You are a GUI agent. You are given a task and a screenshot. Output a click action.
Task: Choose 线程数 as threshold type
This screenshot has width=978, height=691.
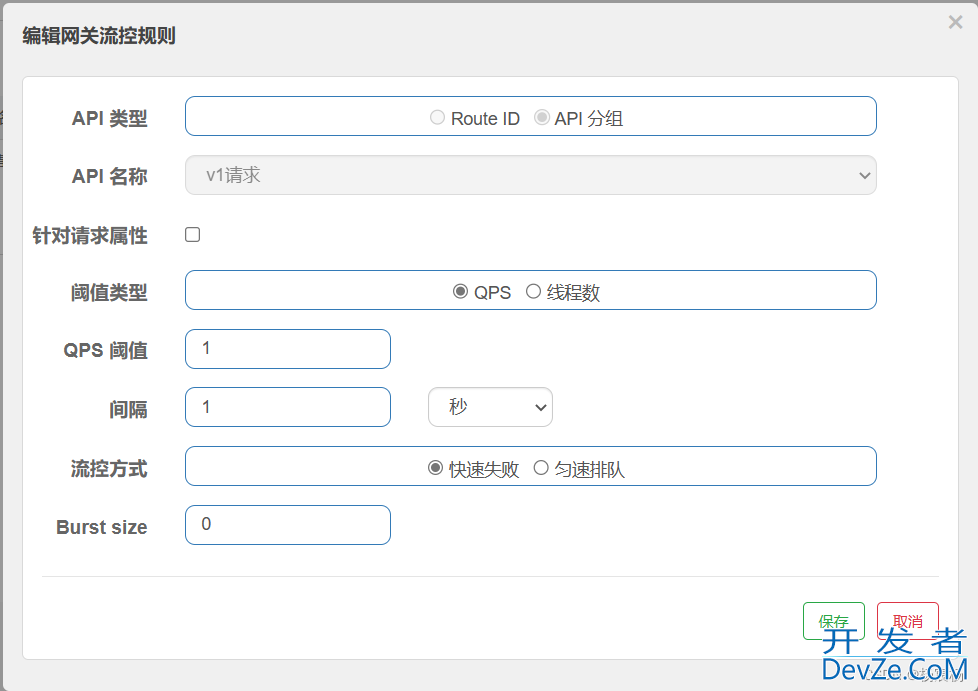(533, 291)
